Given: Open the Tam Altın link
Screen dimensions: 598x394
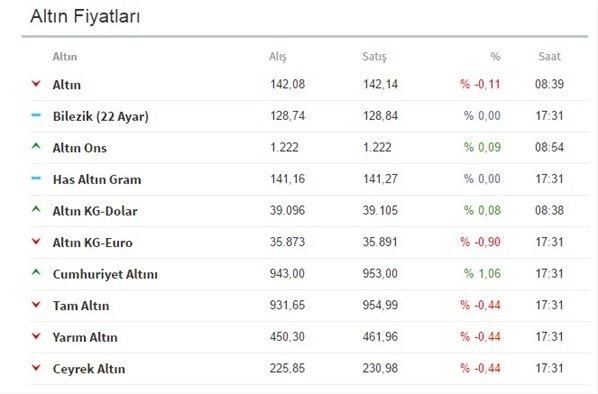Looking at the screenshot, I should tap(81, 306).
